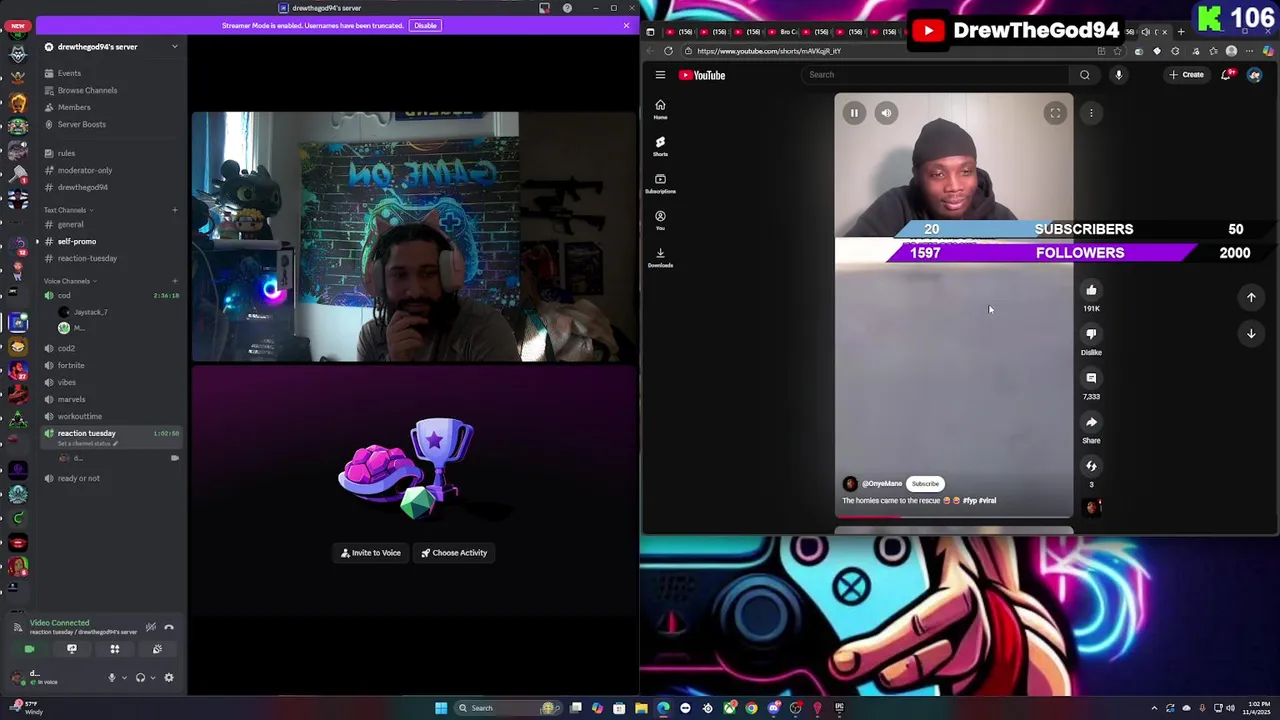Open the self-promo channel
Screen dimensions: 1280x720
77,241
